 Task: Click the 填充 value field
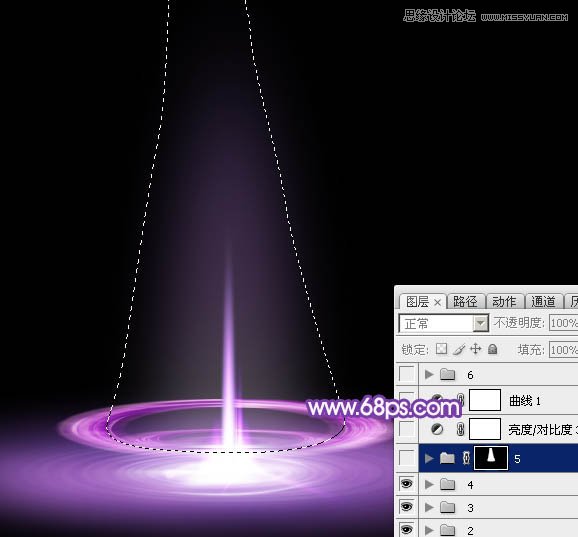click(563, 349)
